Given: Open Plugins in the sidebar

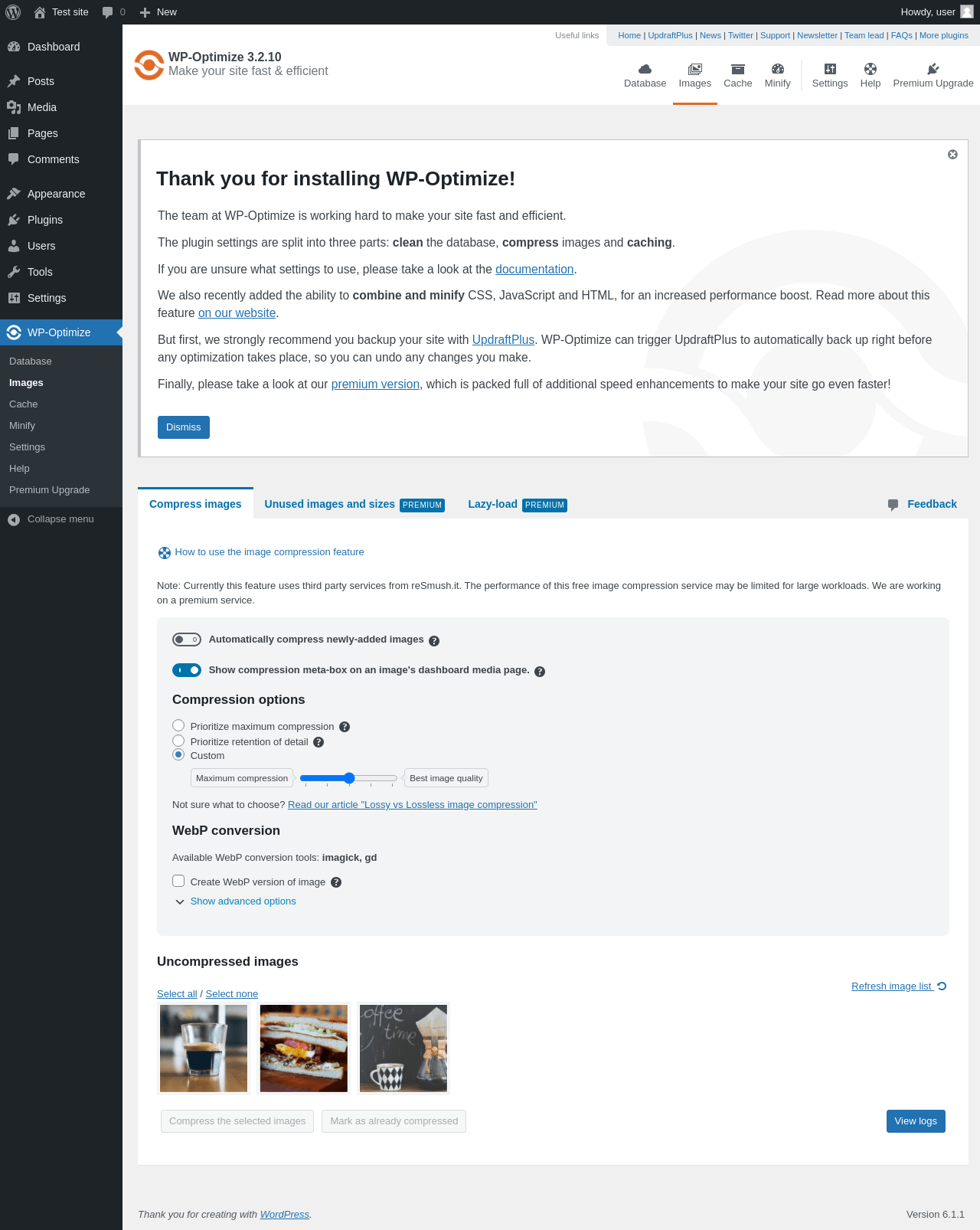Looking at the screenshot, I should (x=61, y=220).
